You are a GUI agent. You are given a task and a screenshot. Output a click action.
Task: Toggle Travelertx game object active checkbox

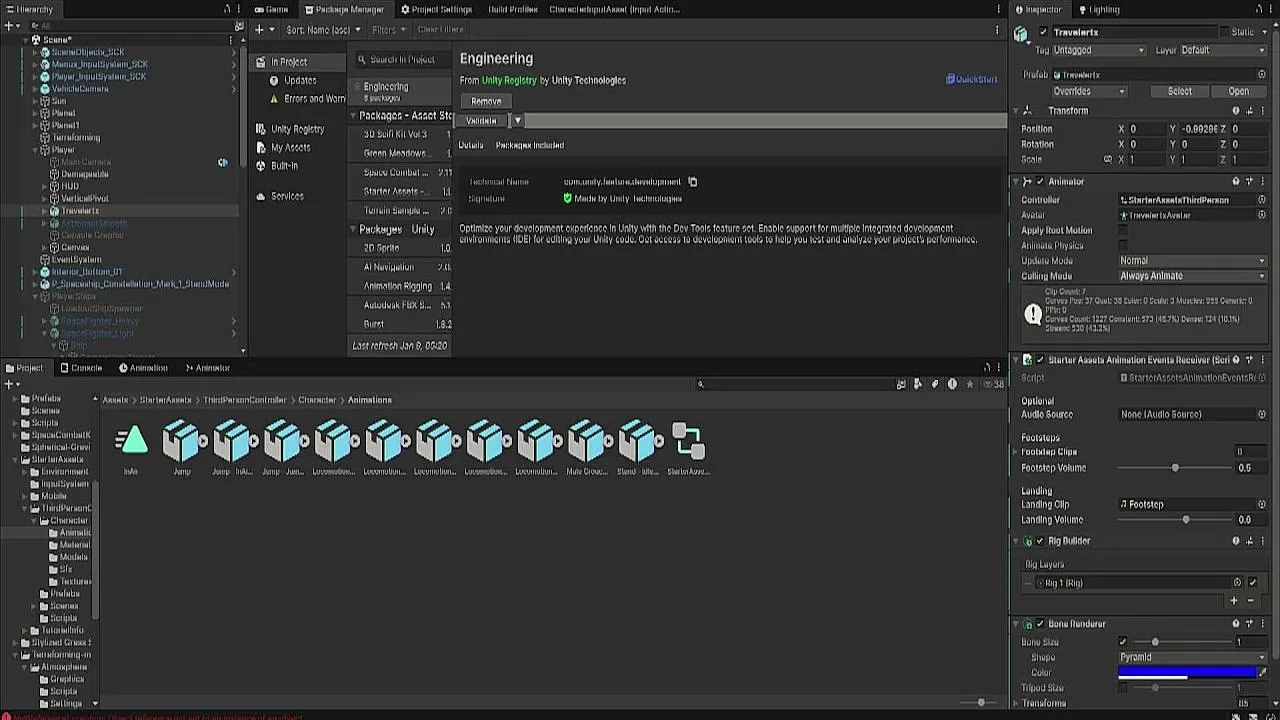1043,32
